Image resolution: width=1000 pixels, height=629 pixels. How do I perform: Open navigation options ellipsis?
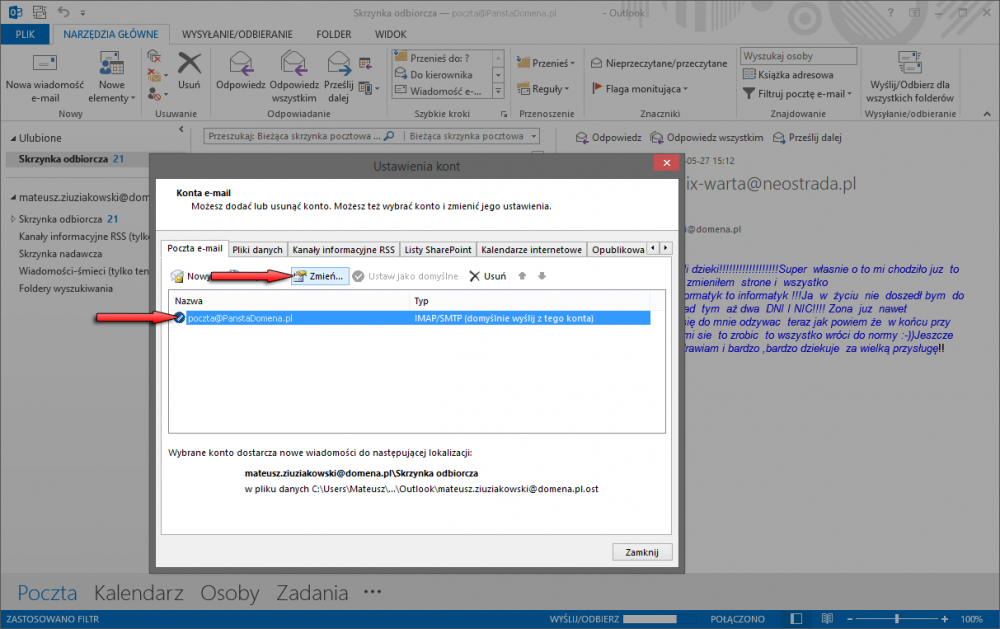click(372, 592)
